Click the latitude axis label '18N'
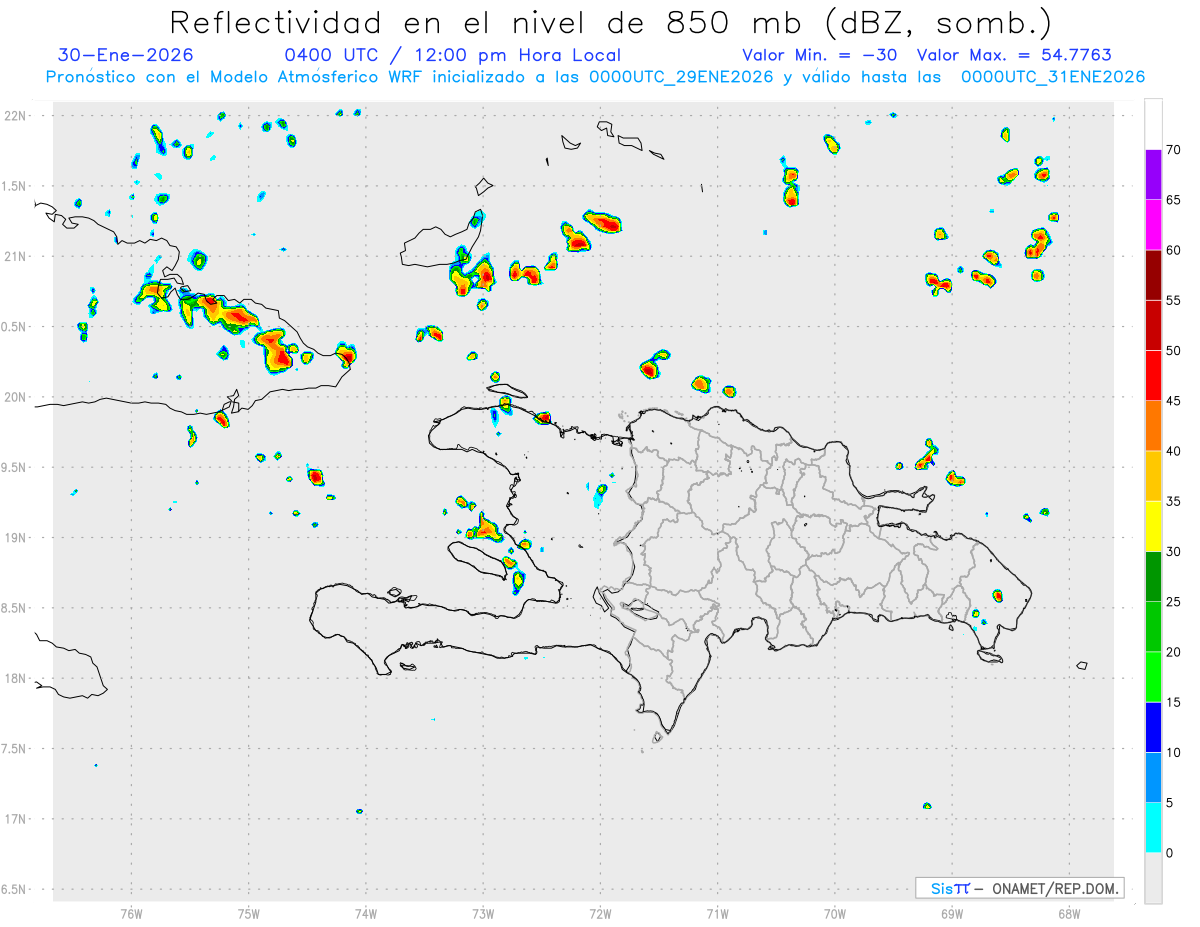Image resolution: width=1200 pixels, height=927 pixels. coord(16,678)
